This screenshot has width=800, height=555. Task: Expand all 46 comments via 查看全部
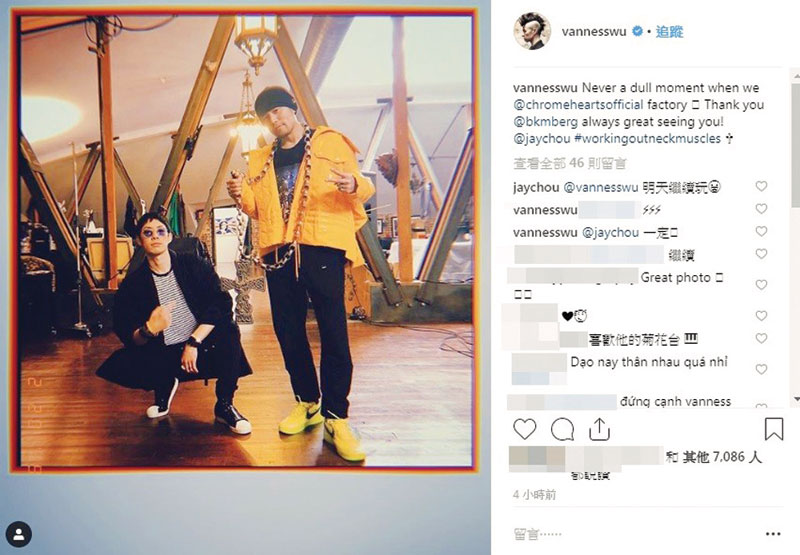[569, 163]
